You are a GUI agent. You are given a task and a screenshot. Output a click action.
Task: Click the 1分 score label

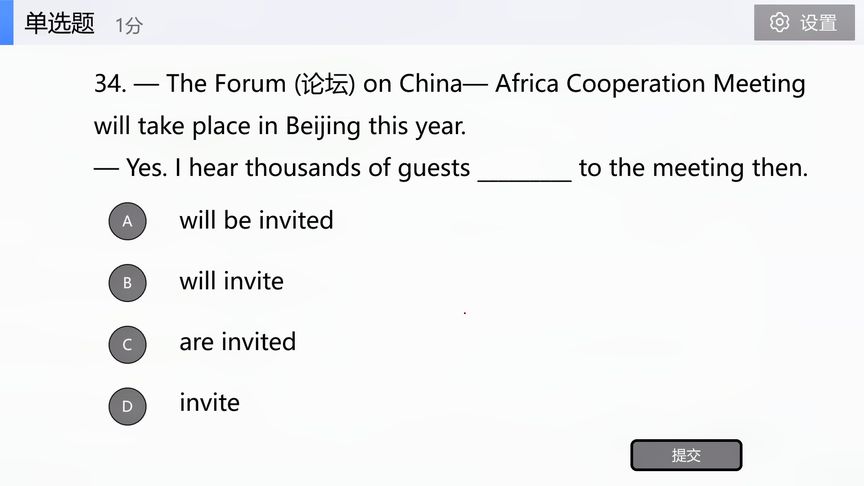128,25
